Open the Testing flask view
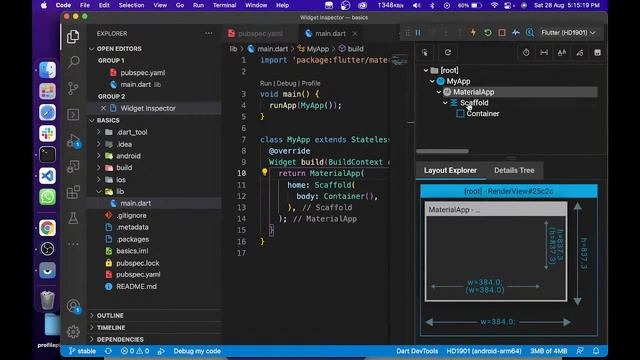Viewport: 640px width, 360px height. (73, 218)
